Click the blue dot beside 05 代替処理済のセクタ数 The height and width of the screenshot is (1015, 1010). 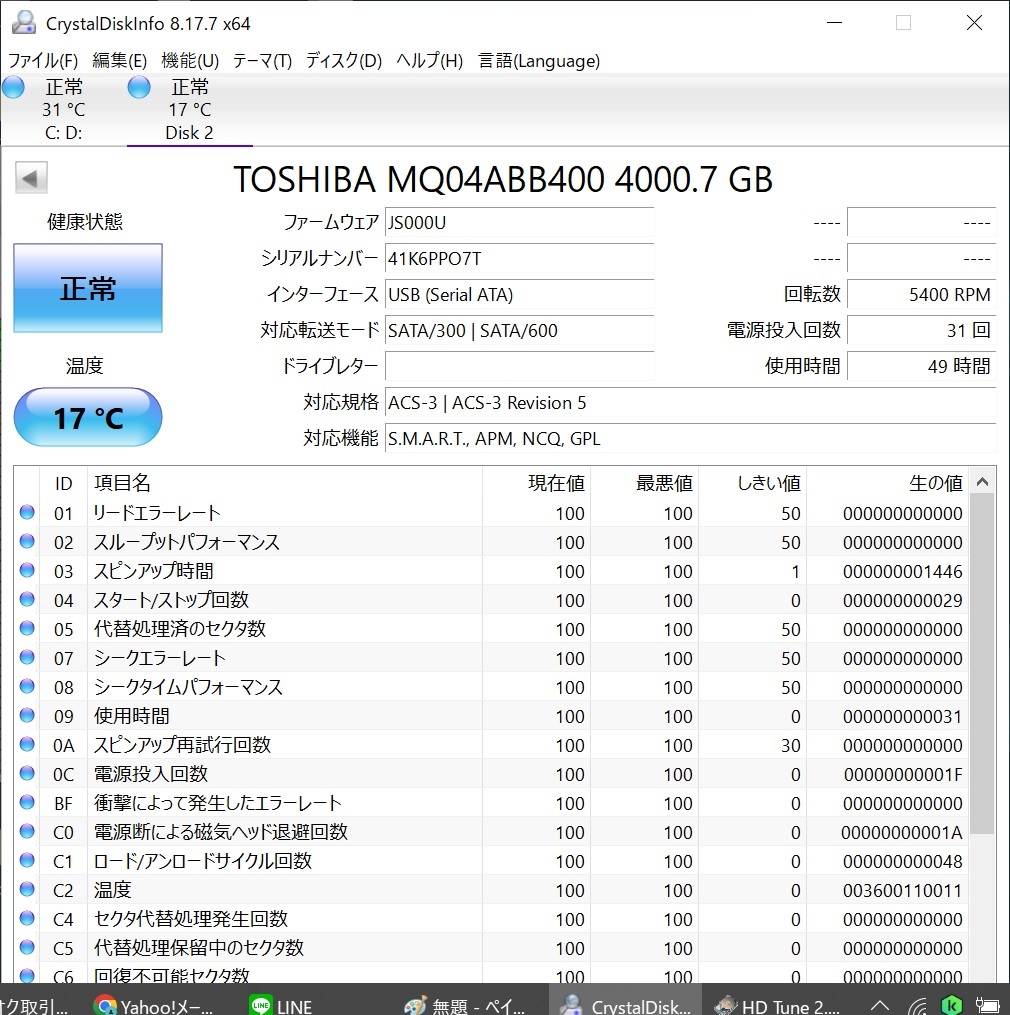coord(27,629)
